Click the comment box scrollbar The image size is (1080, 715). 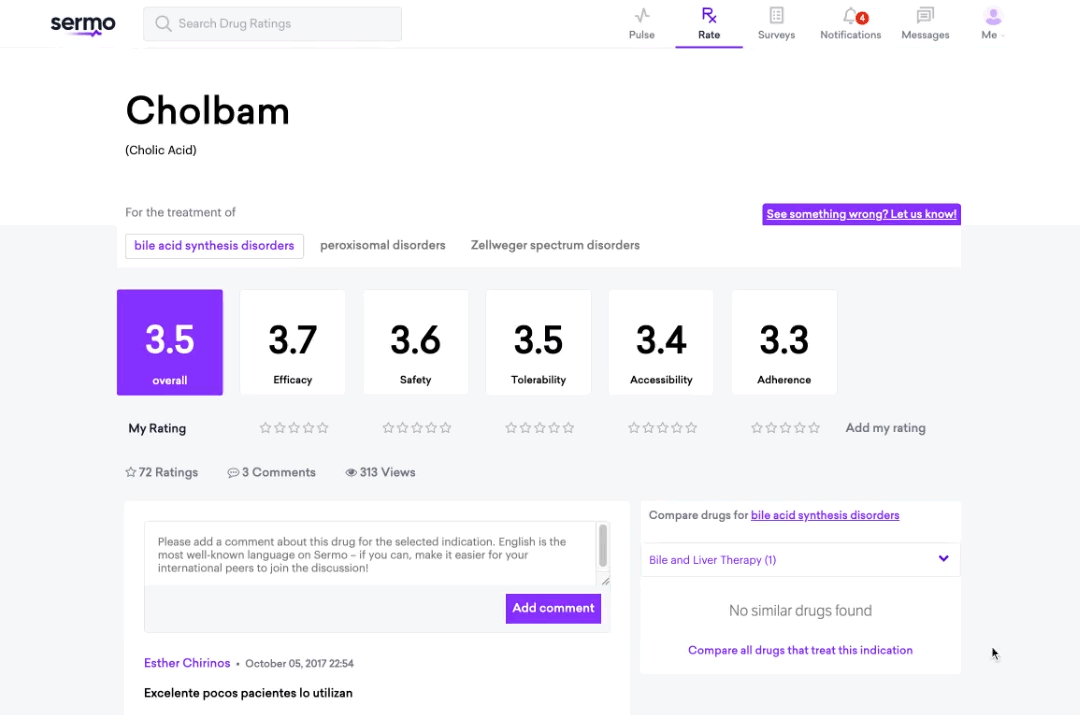603,546
